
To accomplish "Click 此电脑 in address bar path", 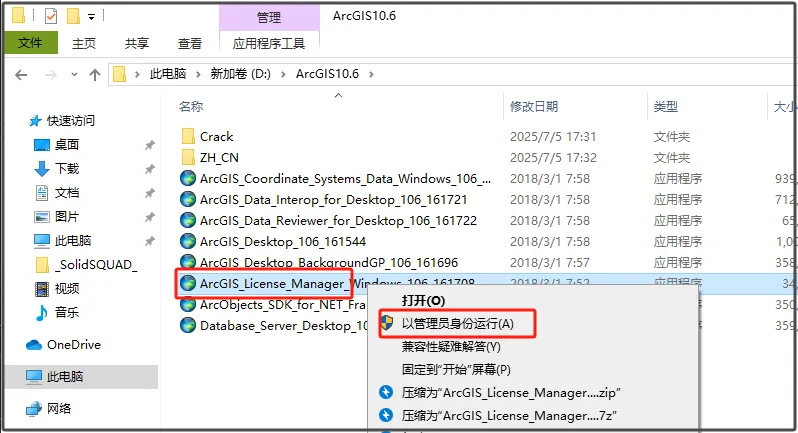I will [x=168, y=74].
